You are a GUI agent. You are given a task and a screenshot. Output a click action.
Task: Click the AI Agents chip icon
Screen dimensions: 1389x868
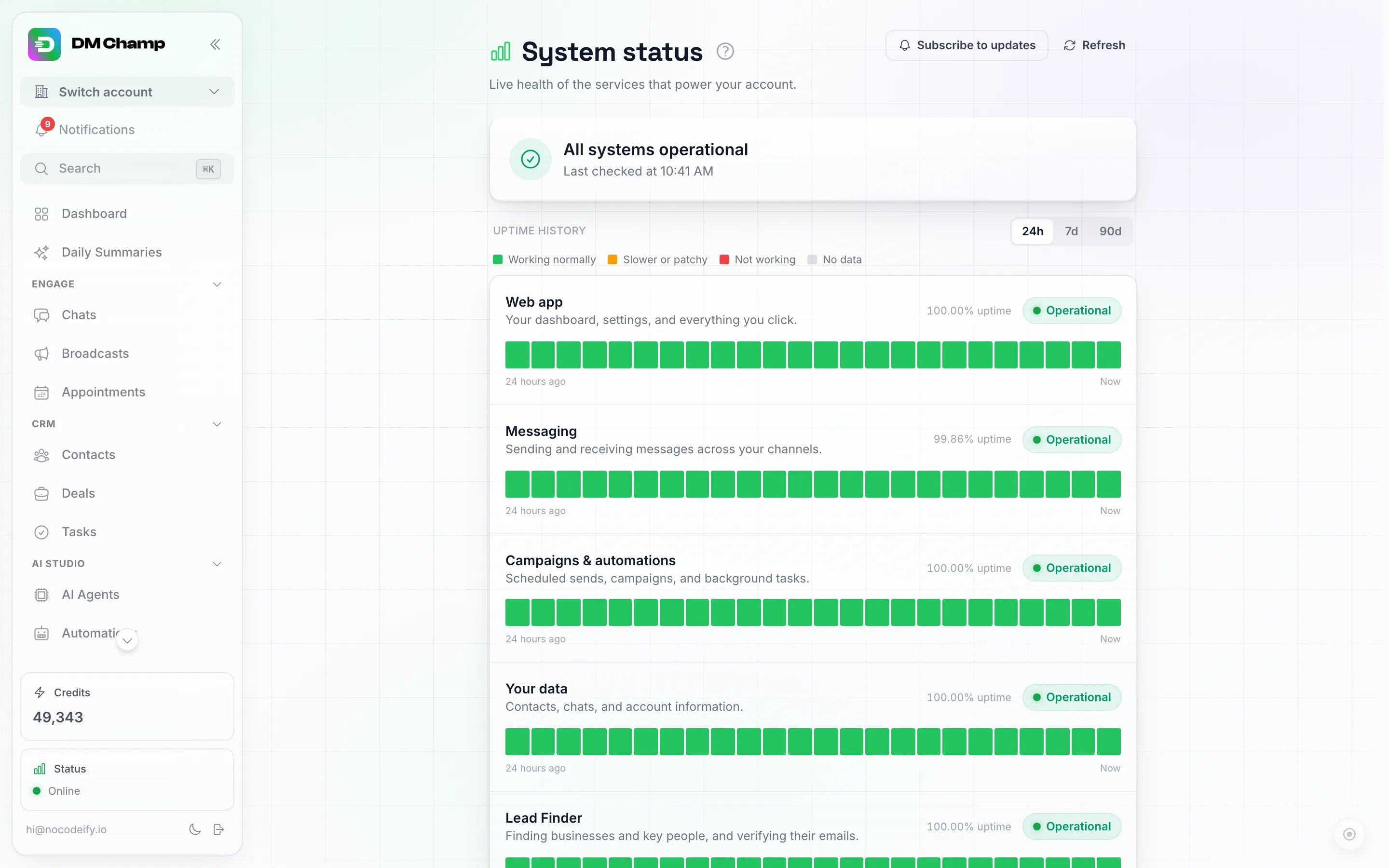coord(41,595)
